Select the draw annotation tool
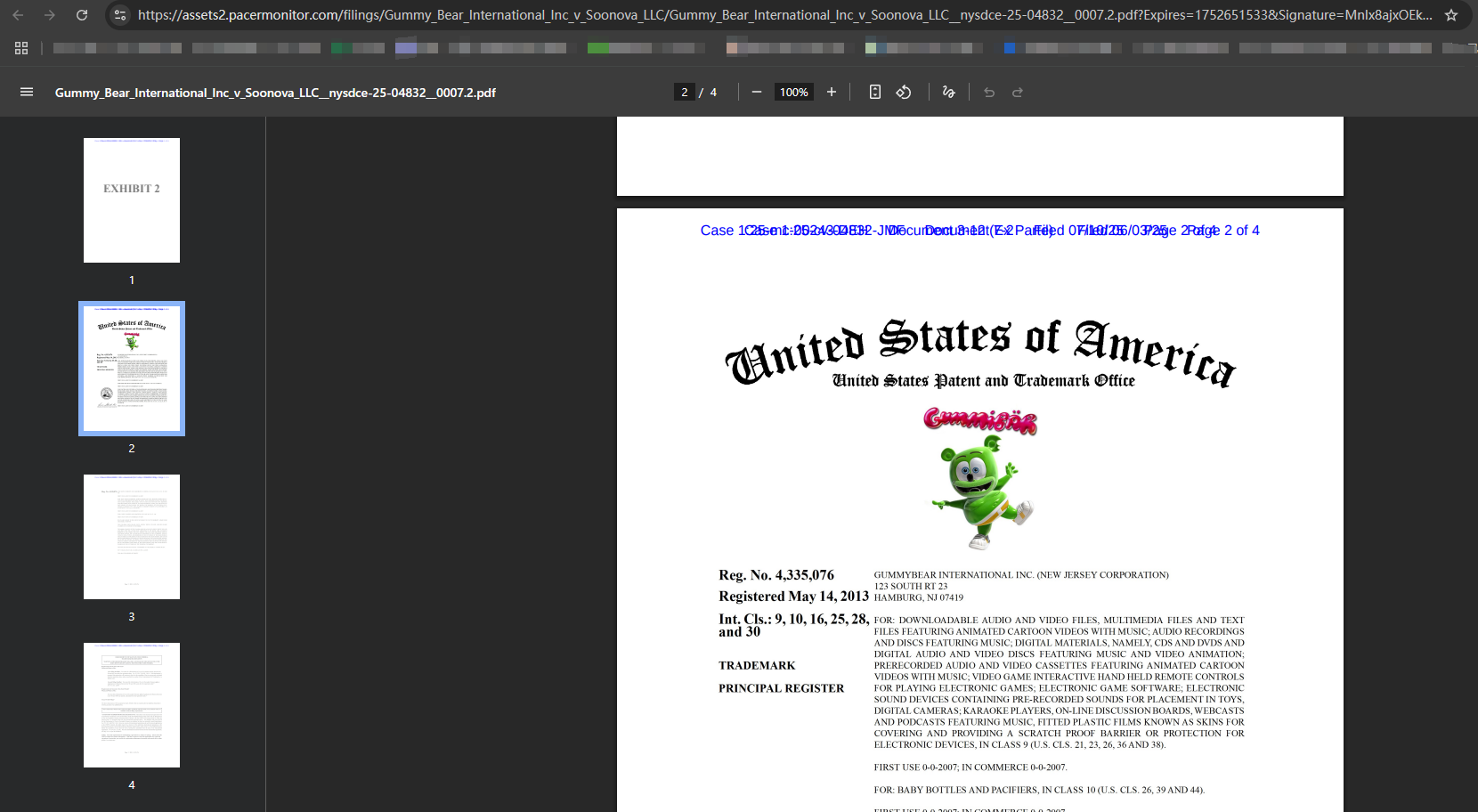Screen dimensions: 1478x812 pyautogui.click(x=948, y=92)
